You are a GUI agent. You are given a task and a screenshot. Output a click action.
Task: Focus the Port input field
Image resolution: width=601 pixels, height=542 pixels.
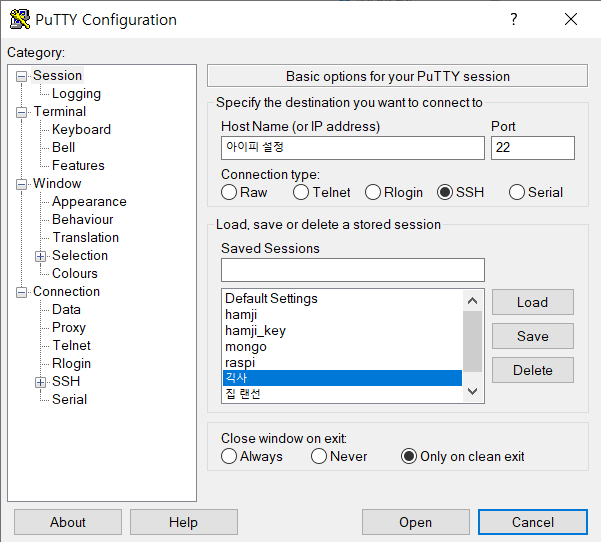533,148
